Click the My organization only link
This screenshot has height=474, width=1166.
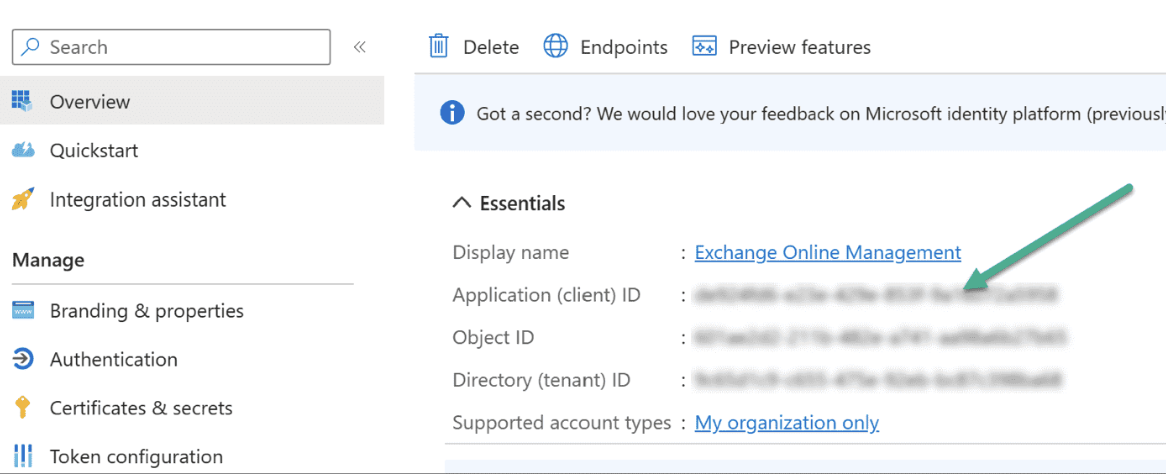tap(786, 423)
